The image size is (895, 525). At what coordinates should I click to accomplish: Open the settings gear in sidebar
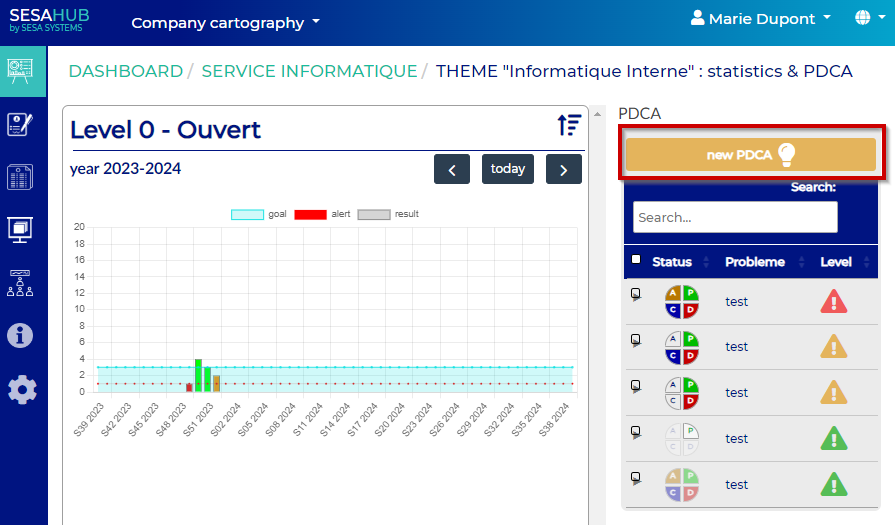(22, 389)
